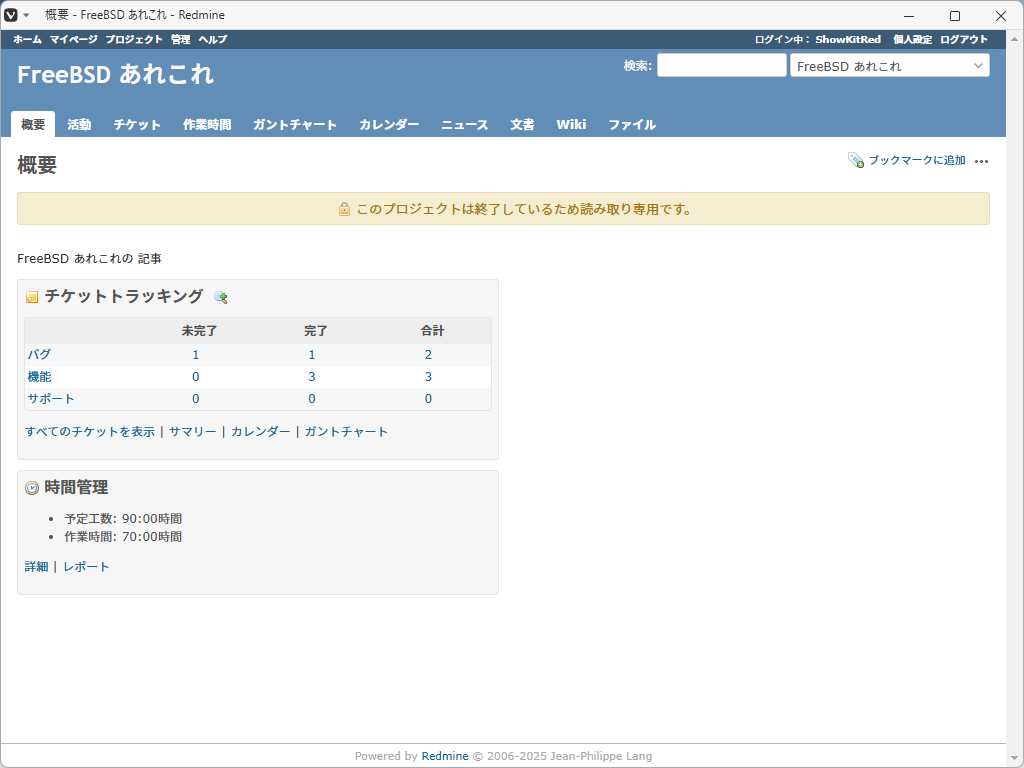Image resolution: width=1024 pixels, height=768 pixels.
Task: Click ログアウト to sign out
Action: 962,39
